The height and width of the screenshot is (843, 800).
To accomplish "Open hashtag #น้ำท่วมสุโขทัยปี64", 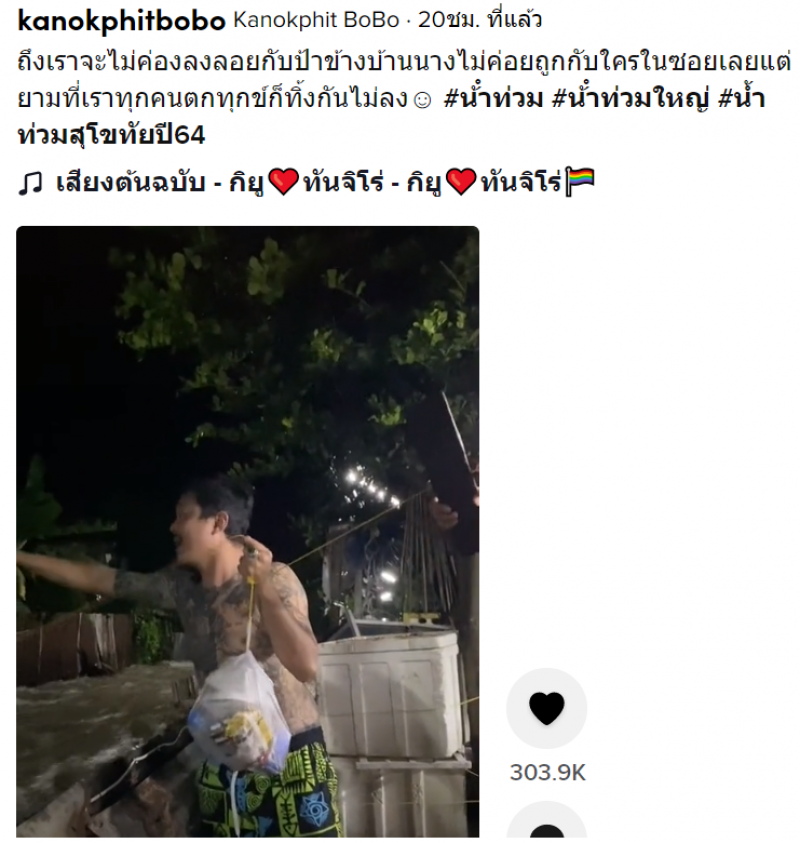I will pos(390,115).
